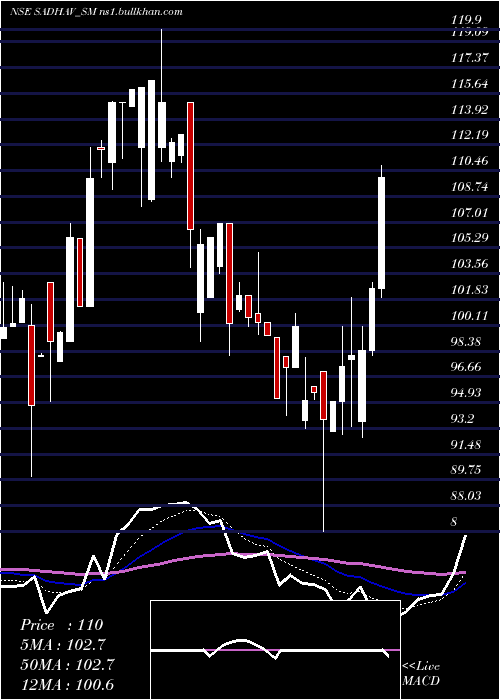Click the Price : 110 readout
500x700 pixels.
(x=62, y=625)
